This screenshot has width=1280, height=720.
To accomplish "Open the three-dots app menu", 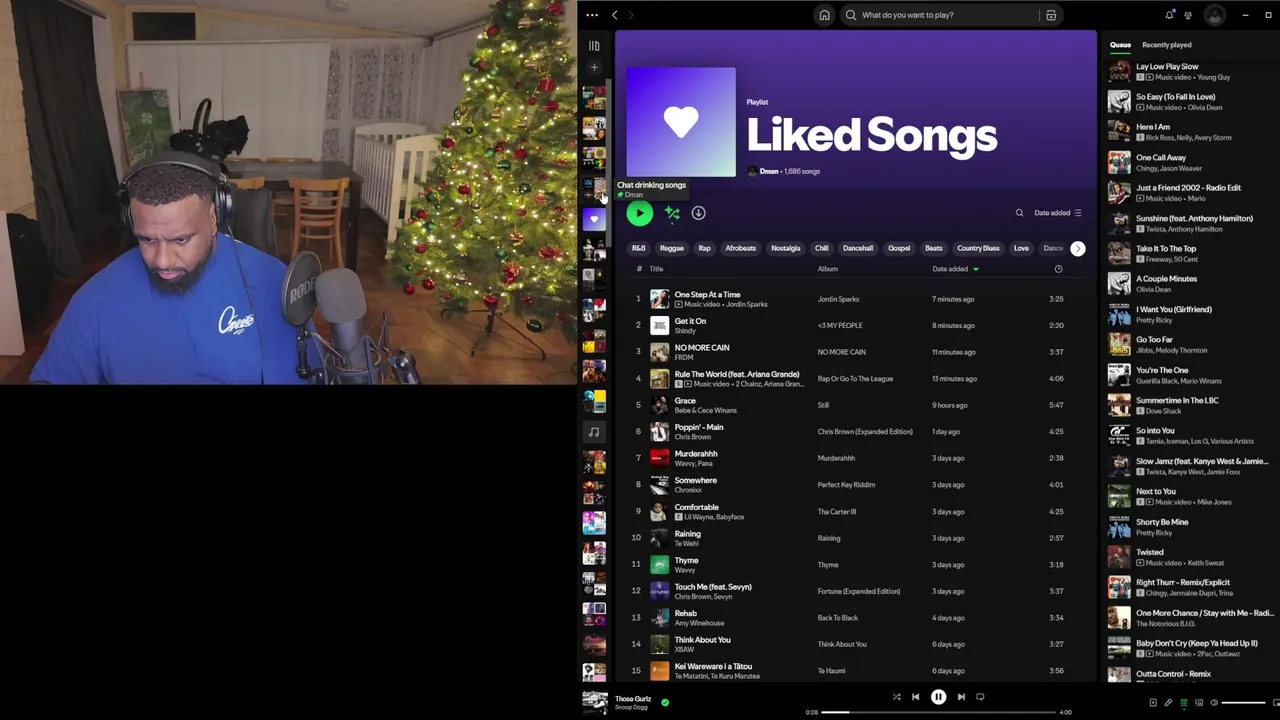I will (592, 15).
